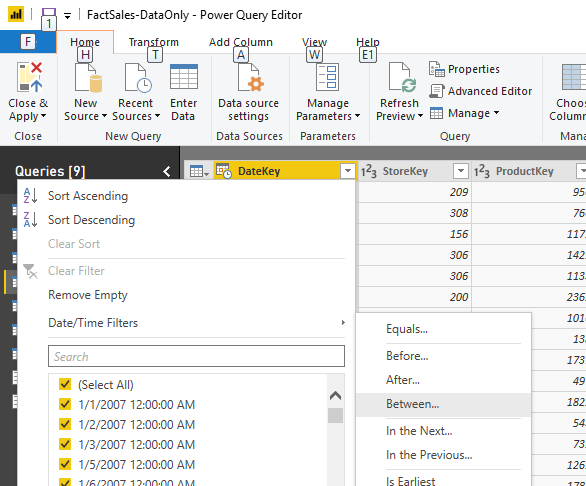Click in the filter Search box
Screen dimensions: 586x486
point(196,356)
